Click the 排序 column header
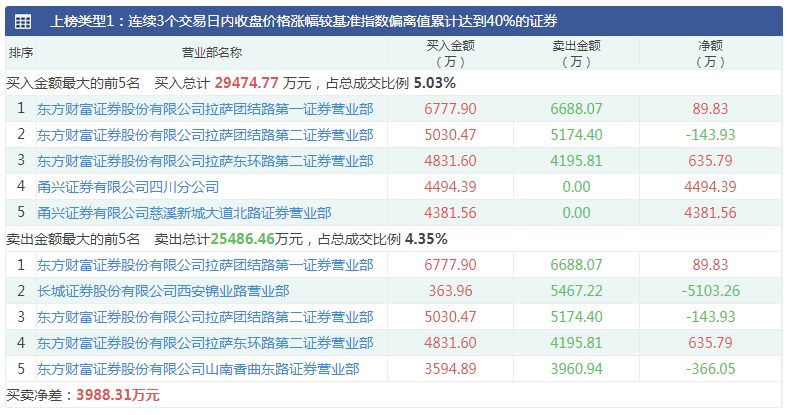The width and height of the screenshot is (787, 415). 21,53
